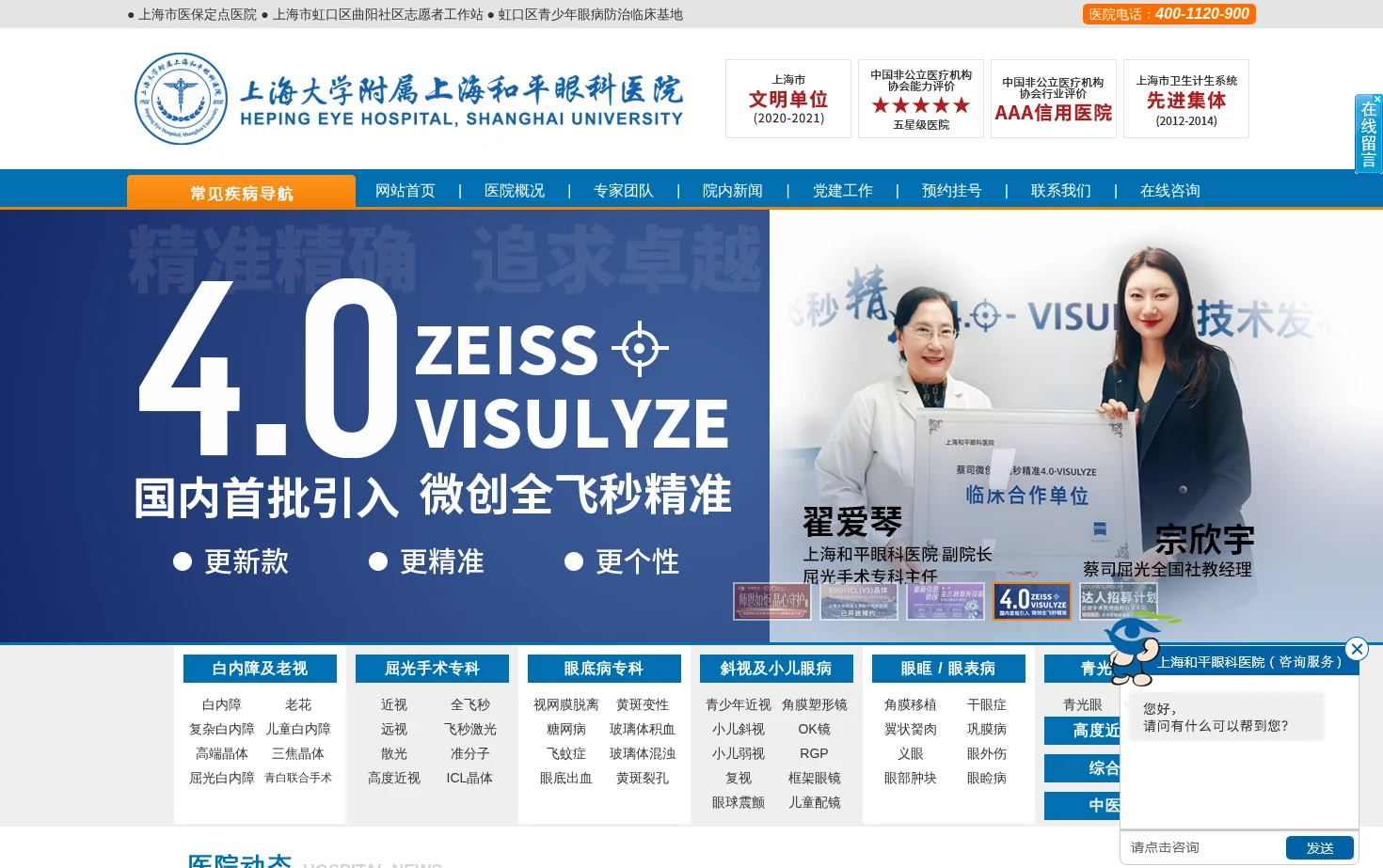This screenshot has width=1383, height=868.
Task: Close the chat popup window
Action: pos(1357,649)
